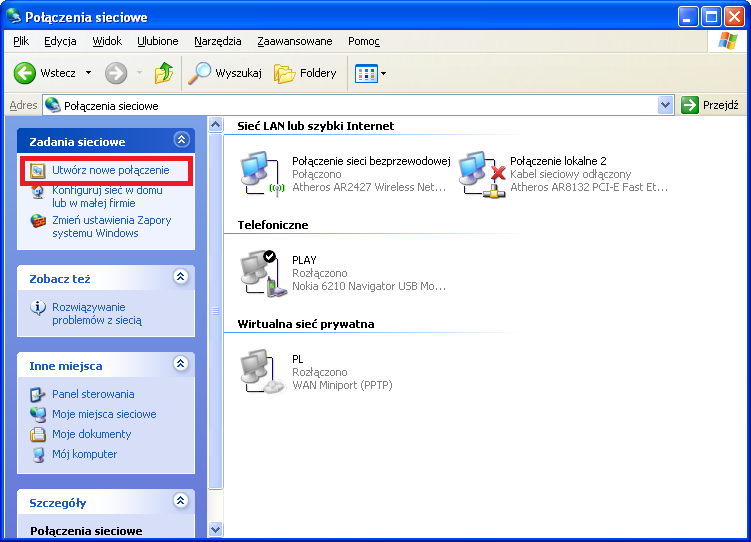Screen dimensions: 751x542
Task: Click the Windows flag logo
Action: 728,41
